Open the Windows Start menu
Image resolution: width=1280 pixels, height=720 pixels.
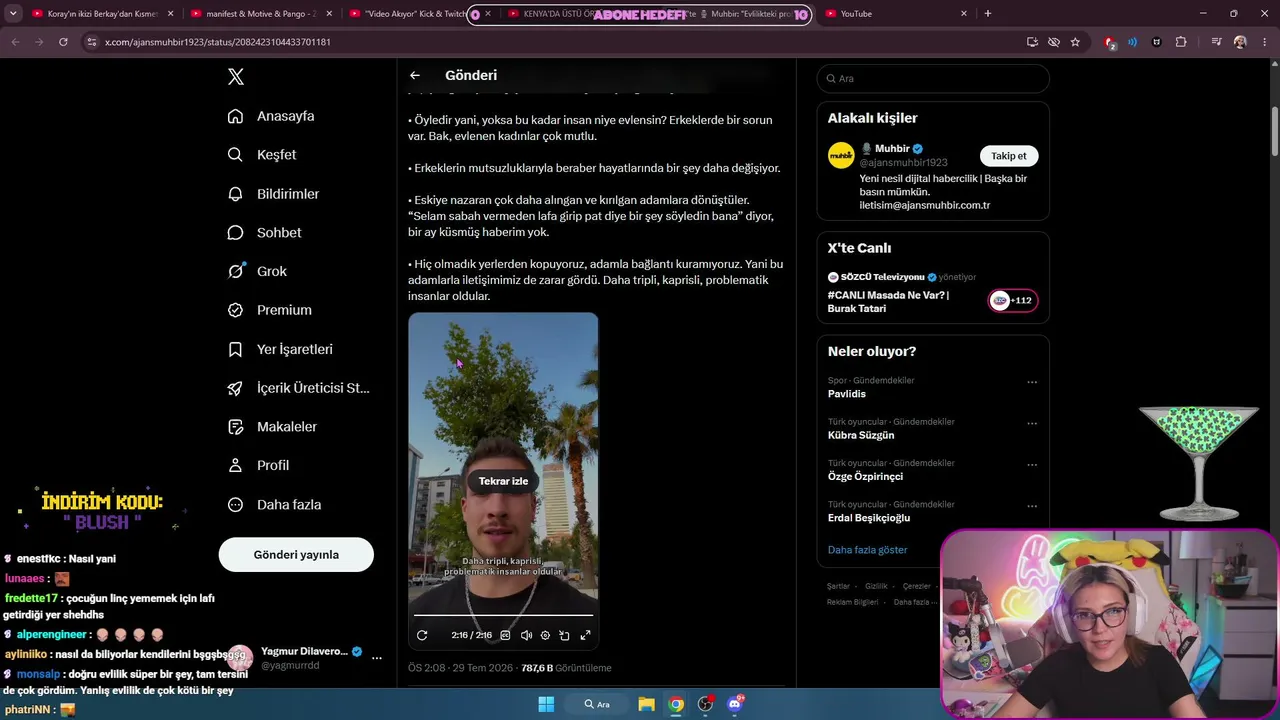(x=546, y=704)
